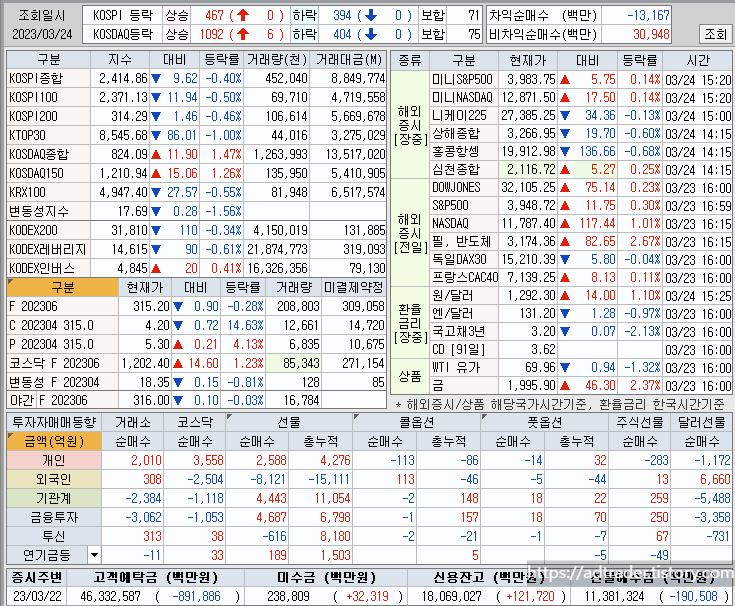The image size is (735, 606).
Task: Click the 기관계 investor row label
Action: click(x=54, y=498)
